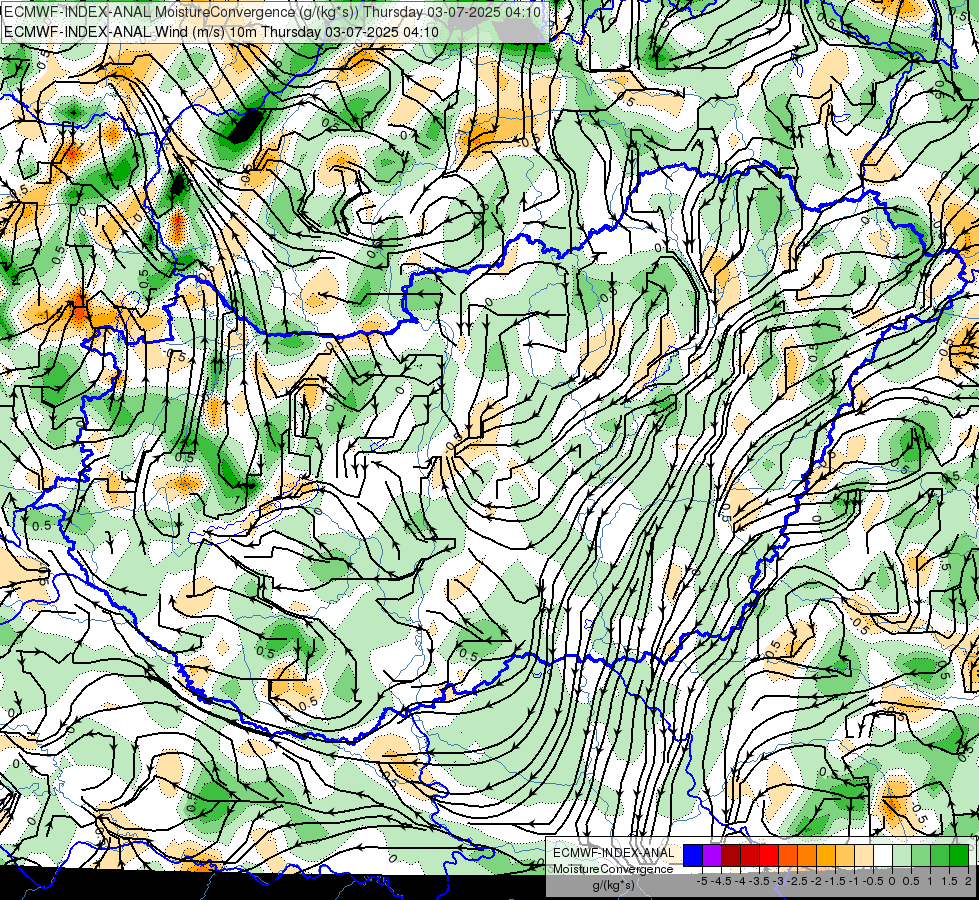
Task: Click the legend label ECMWF-INDEX-ANAL
Action: click(x=613, y=853)
